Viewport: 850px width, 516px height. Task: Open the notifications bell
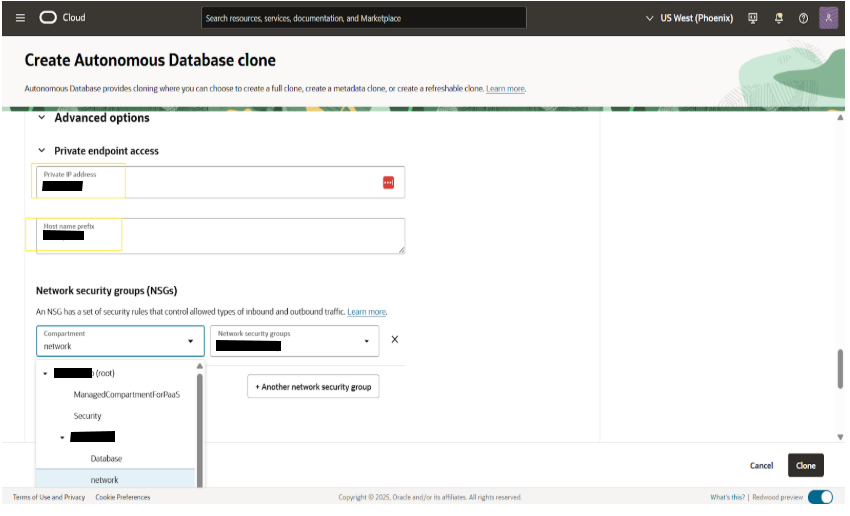pyautogui.click(x=778, y=18)
